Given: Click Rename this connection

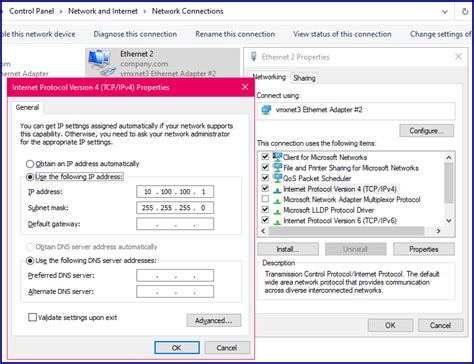Looking at the screenshot, I should 235,34.
